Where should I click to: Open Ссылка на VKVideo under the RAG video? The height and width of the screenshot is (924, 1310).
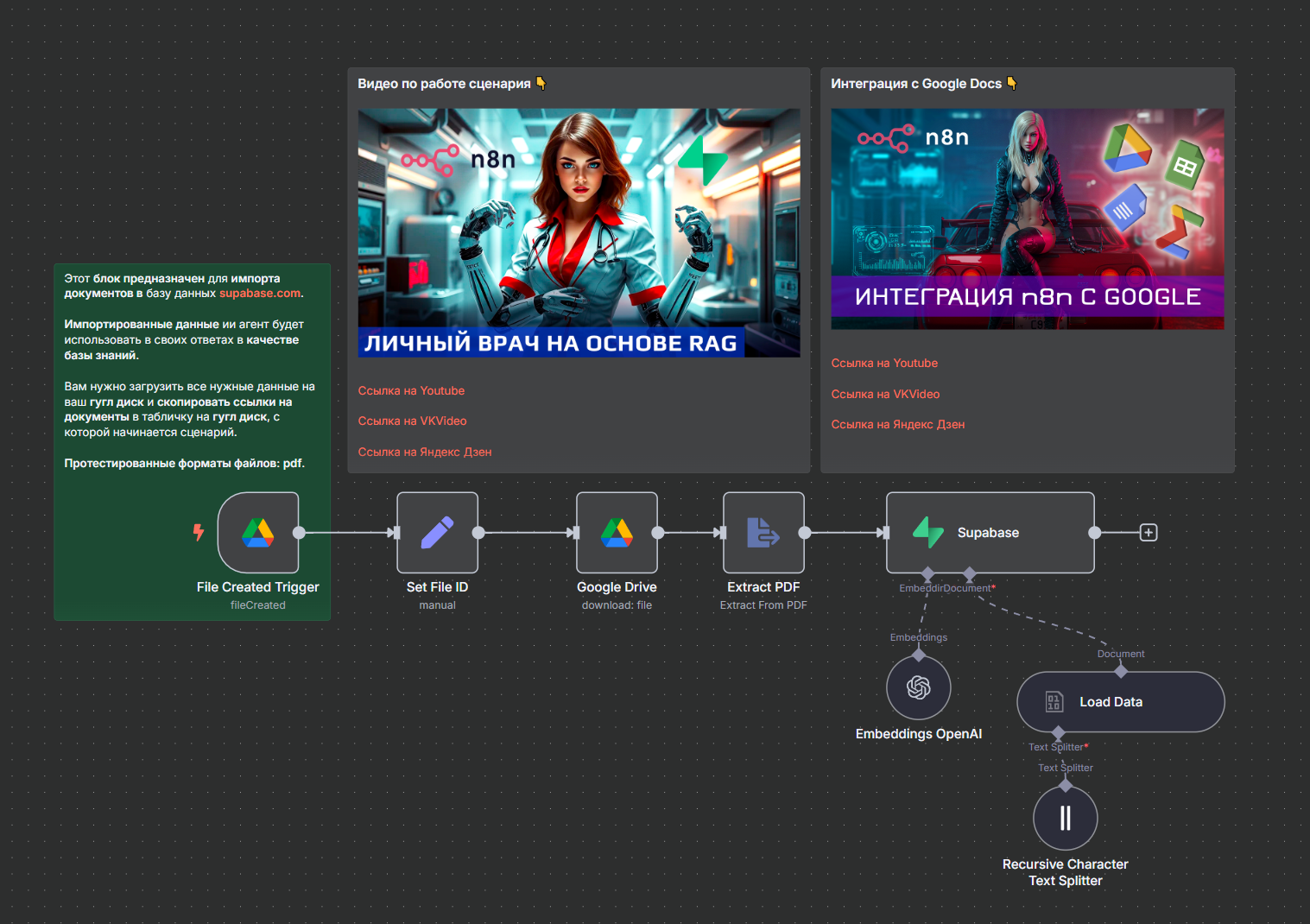point(413,421)
